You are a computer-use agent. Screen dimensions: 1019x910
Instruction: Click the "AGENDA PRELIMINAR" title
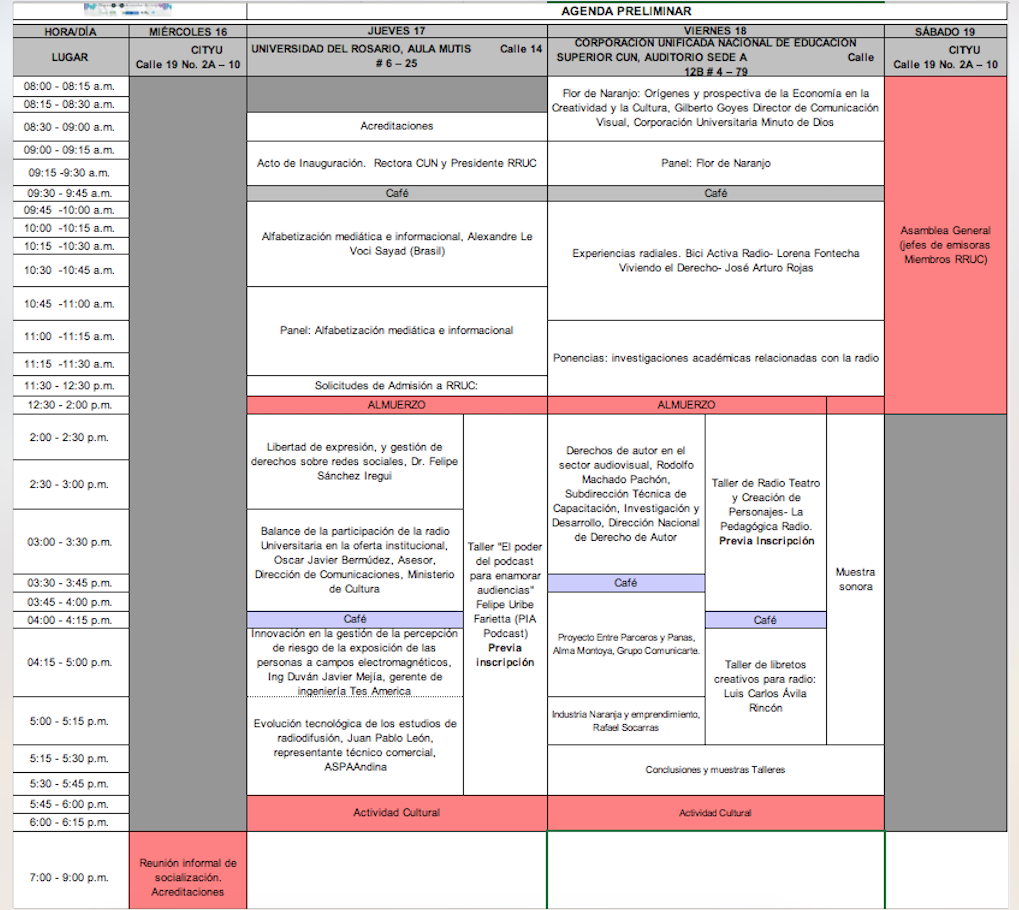pos(626,11)
